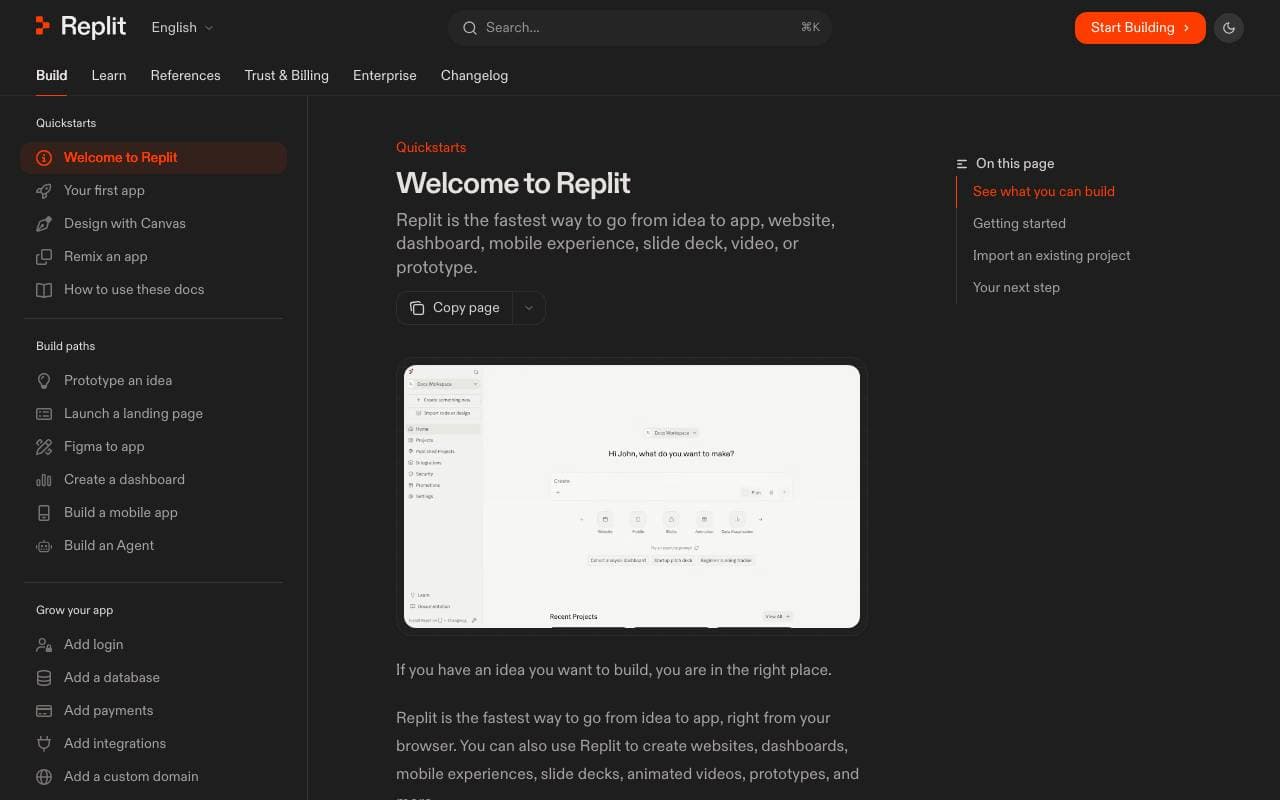The image size is (1280, 800).
Task: Open Design with Canvas sidebar page
Action: click(x=154, y=224)
